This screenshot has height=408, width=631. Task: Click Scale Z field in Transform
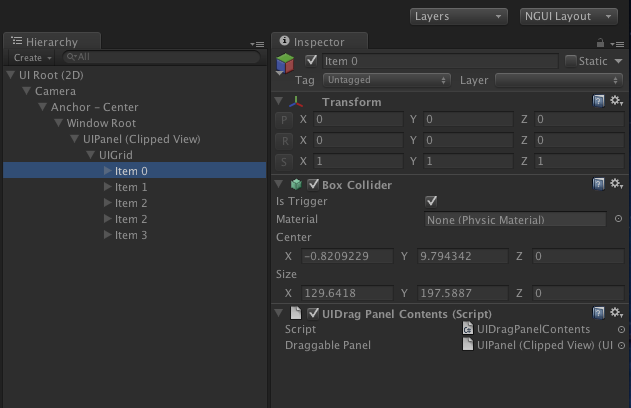(579, 161)
